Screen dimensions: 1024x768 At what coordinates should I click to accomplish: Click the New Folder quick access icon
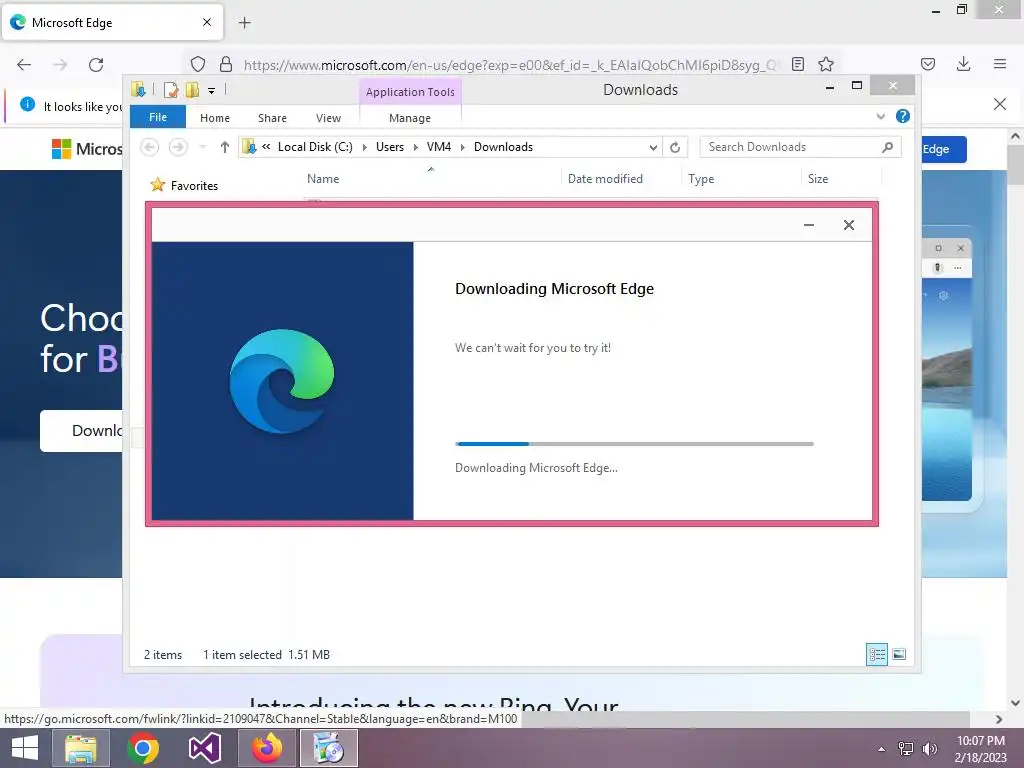coord(192,89)
